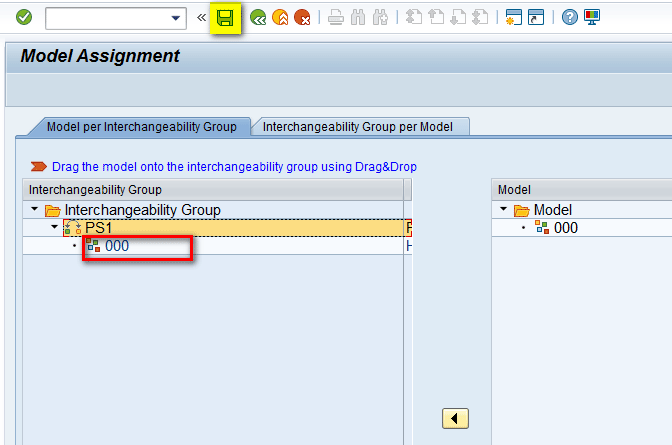Click the orange Exit icon
Image resolution: width=672 pixels, height=445 pixels.
(280, 18)
